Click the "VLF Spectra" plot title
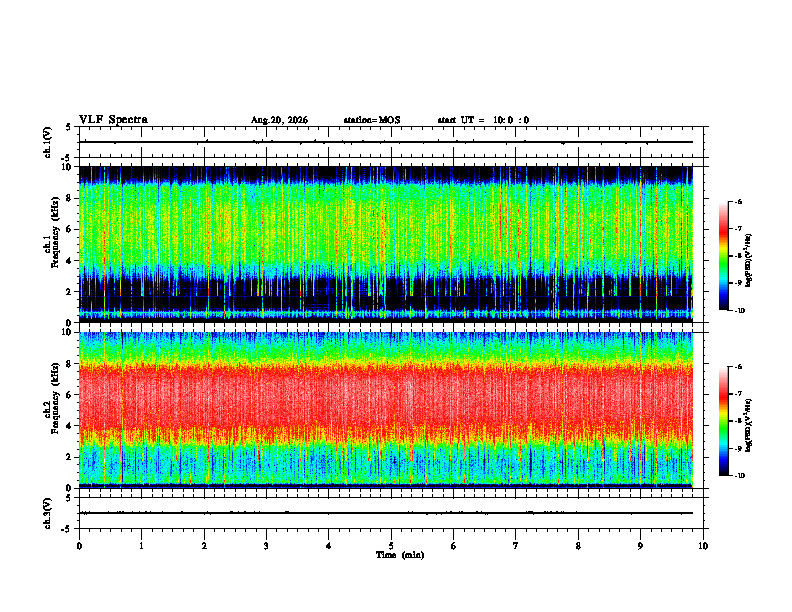 pos(113,120)
